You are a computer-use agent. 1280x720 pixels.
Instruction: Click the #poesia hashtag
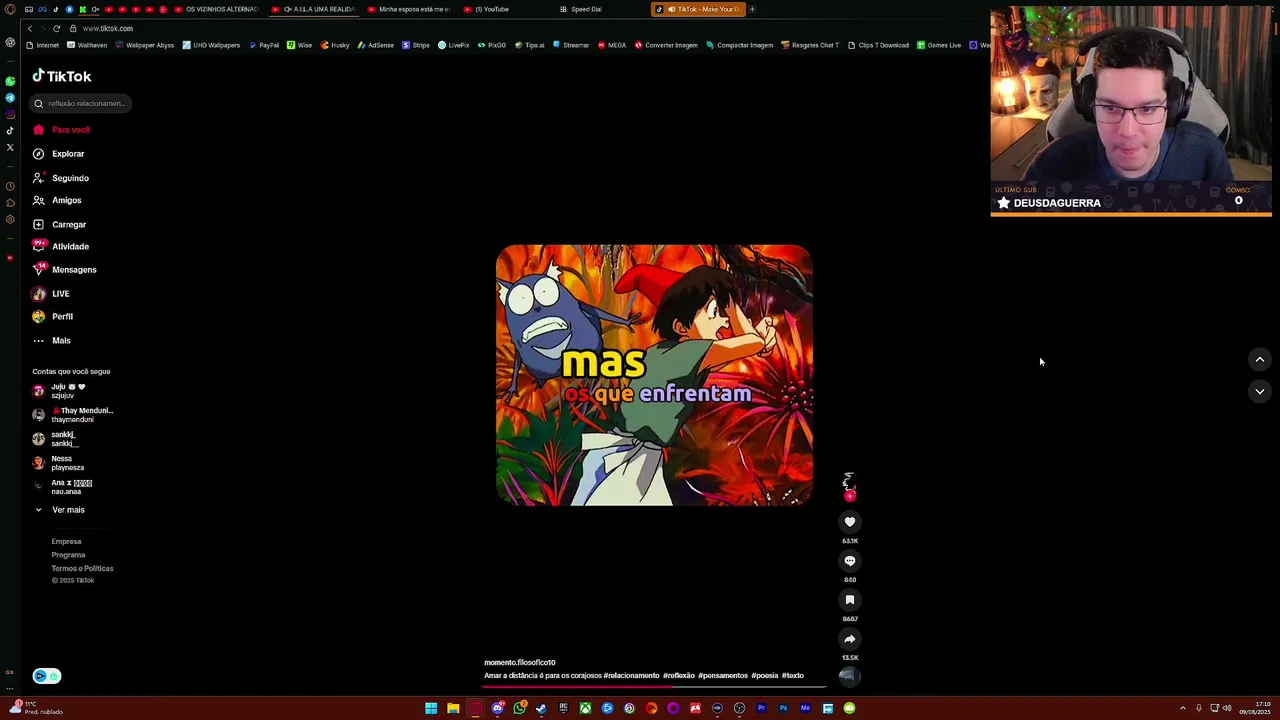pos(765,676)
